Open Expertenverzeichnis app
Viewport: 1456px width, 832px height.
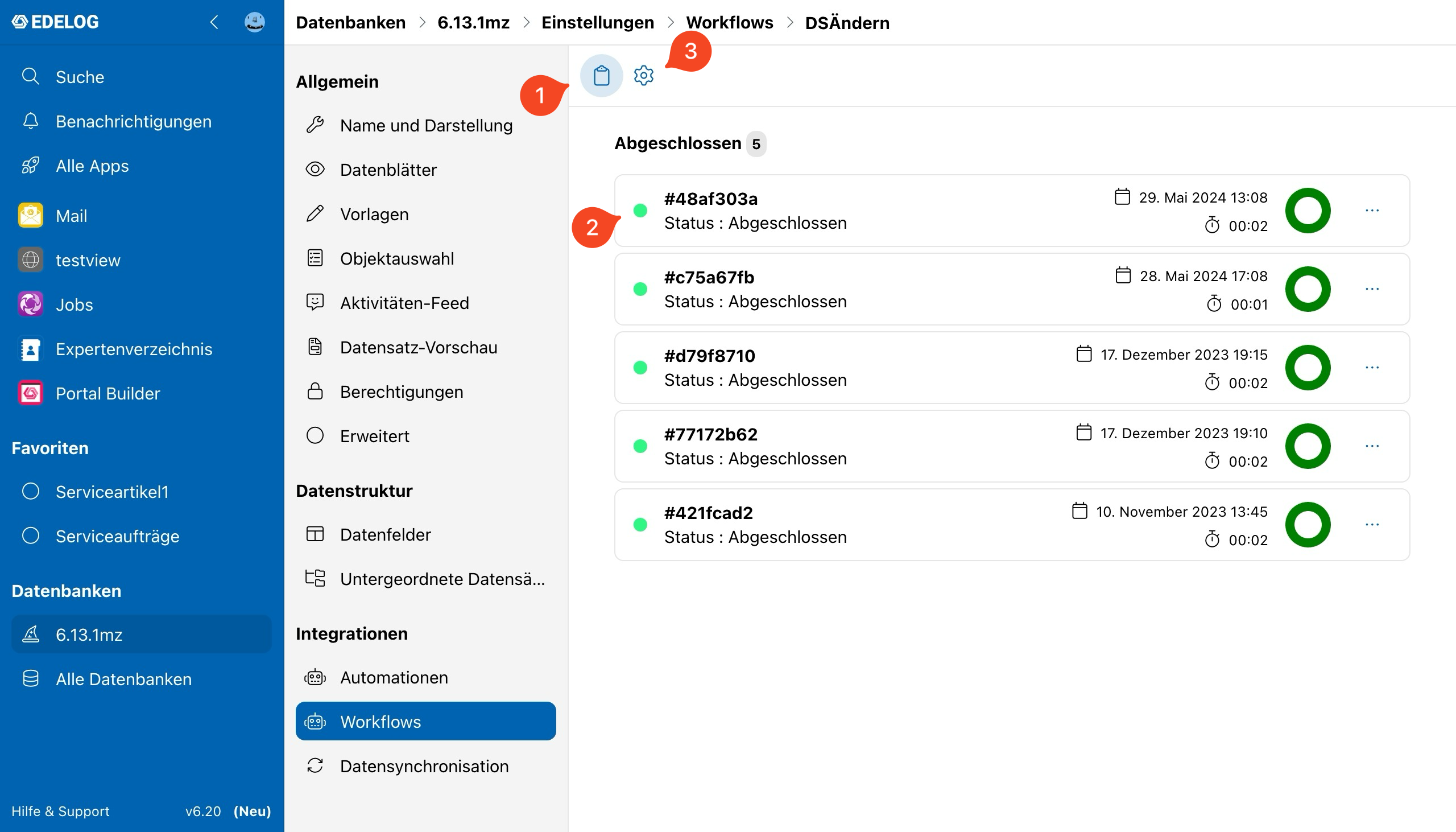(x=142, y=349)
